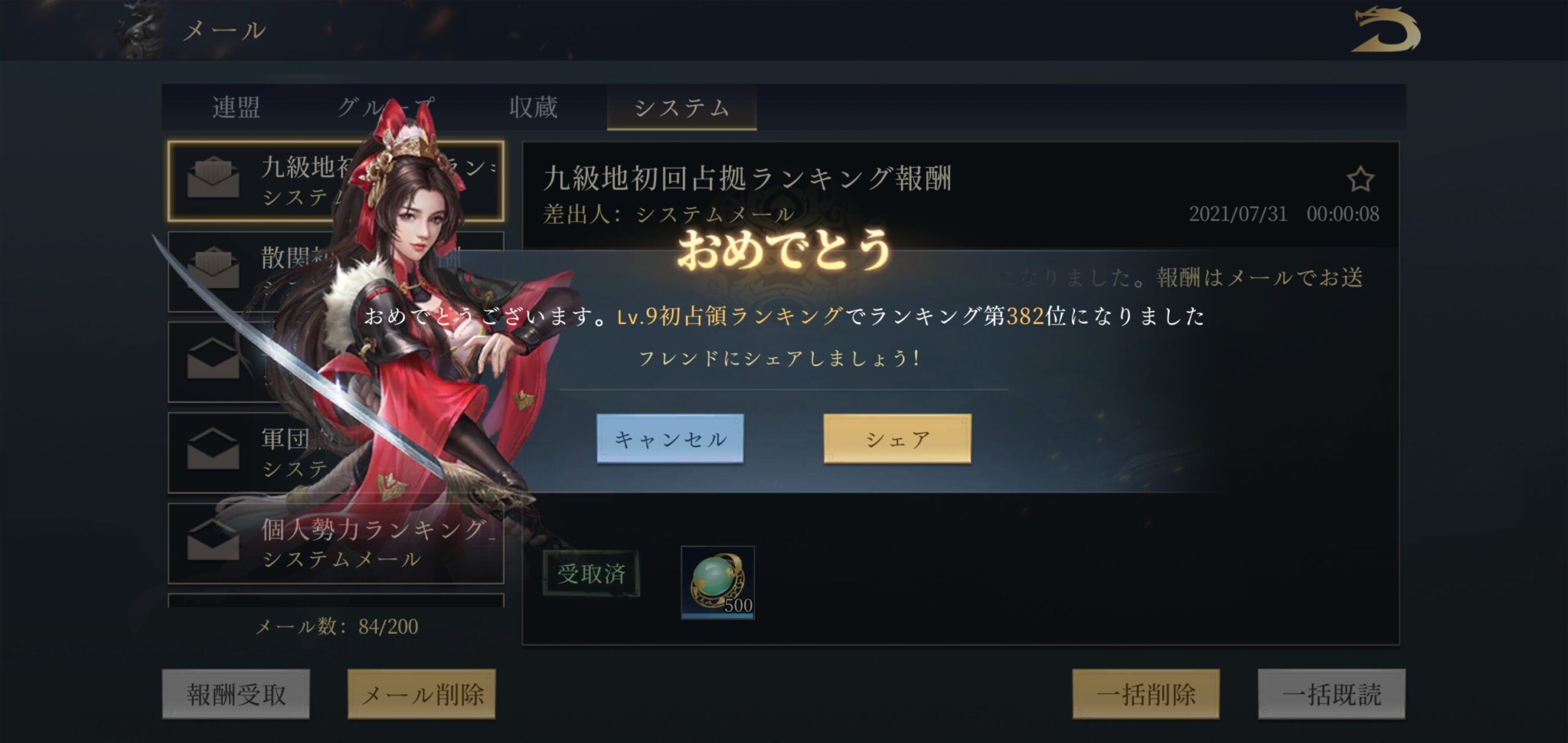Screen dimensions: 1568x743
Task: Click the メール削除 button
Action: tap(421, 694)
